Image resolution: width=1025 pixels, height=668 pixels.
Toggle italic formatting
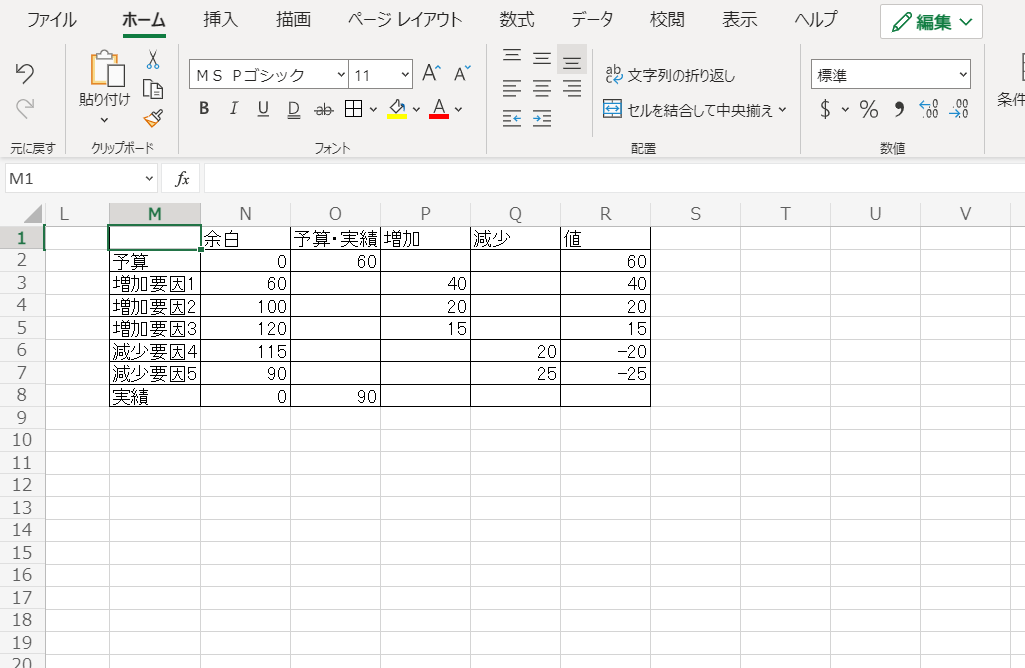tap(234, 109)
